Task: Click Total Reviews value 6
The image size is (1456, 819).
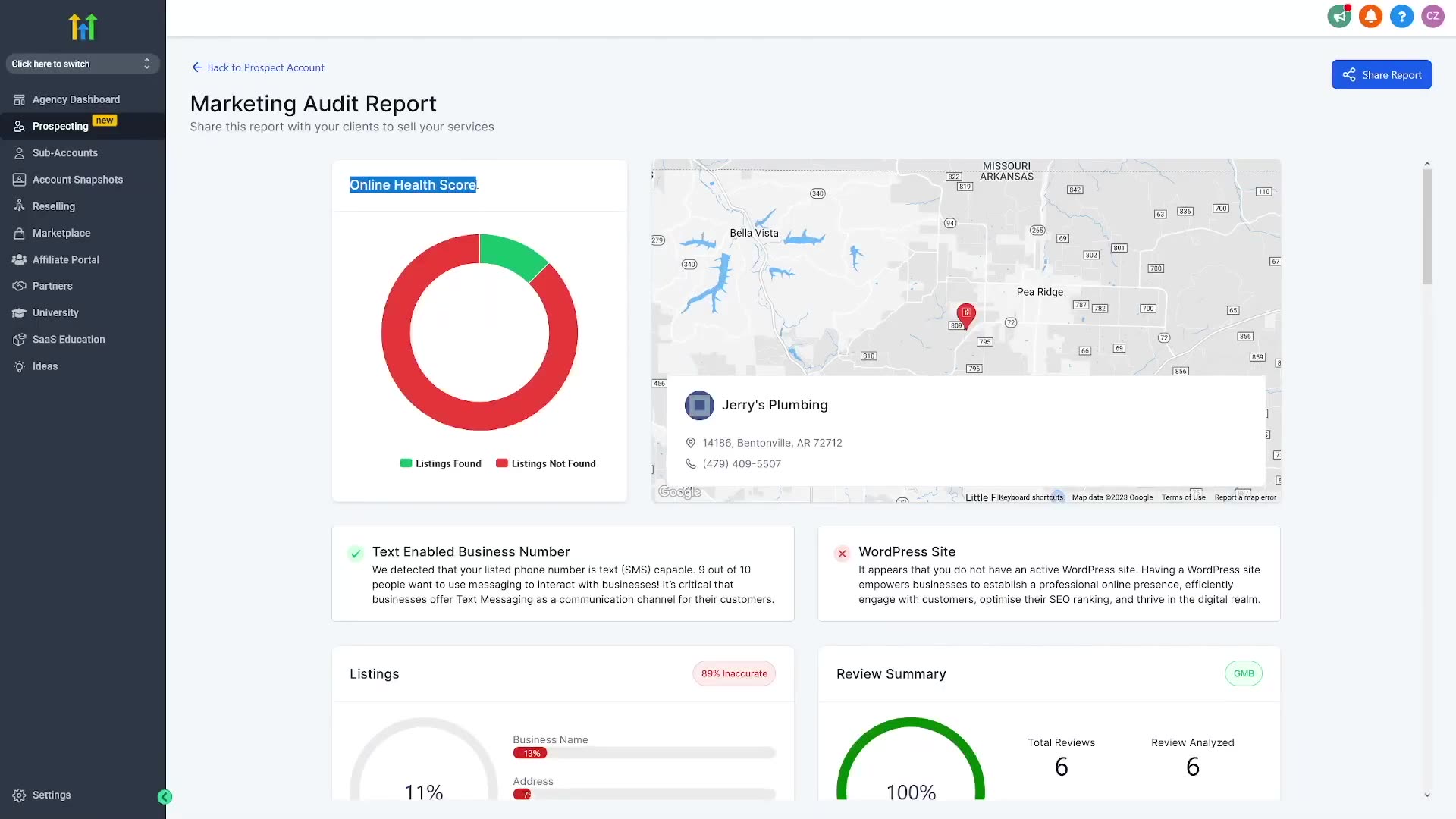Action: point(1061,767)
